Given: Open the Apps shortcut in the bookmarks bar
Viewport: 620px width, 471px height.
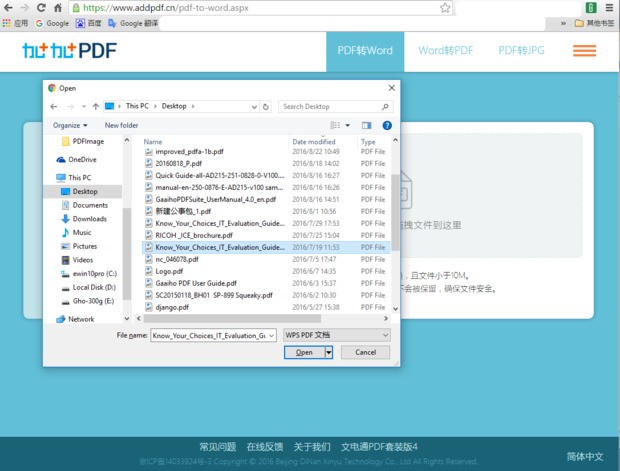Looking at the screenshot, I should click(15, 23).
